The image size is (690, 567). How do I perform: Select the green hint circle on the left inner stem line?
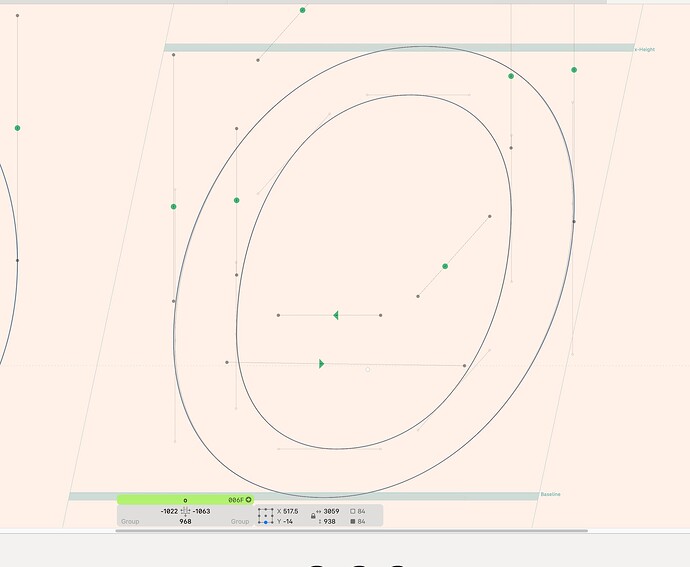tap(237, 200)
